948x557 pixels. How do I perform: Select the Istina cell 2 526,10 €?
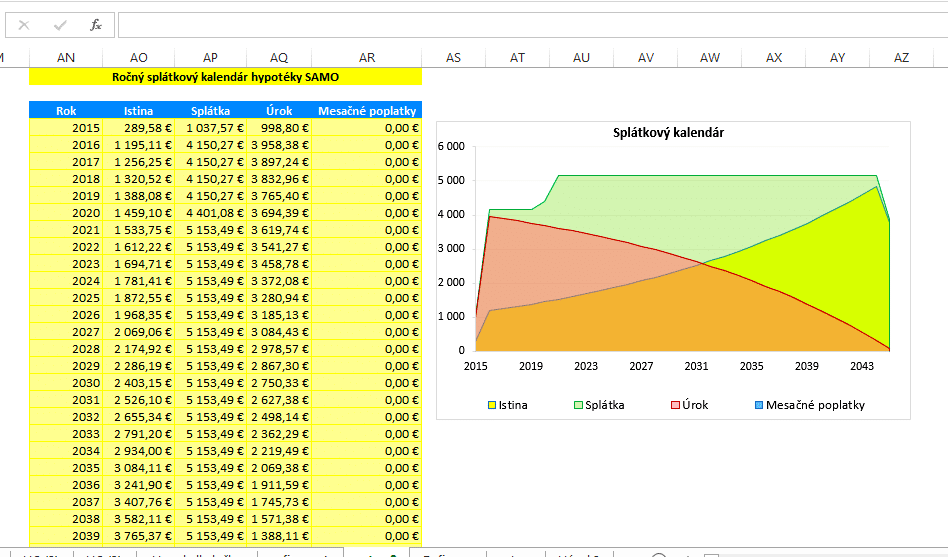click(x=138, y=400)
